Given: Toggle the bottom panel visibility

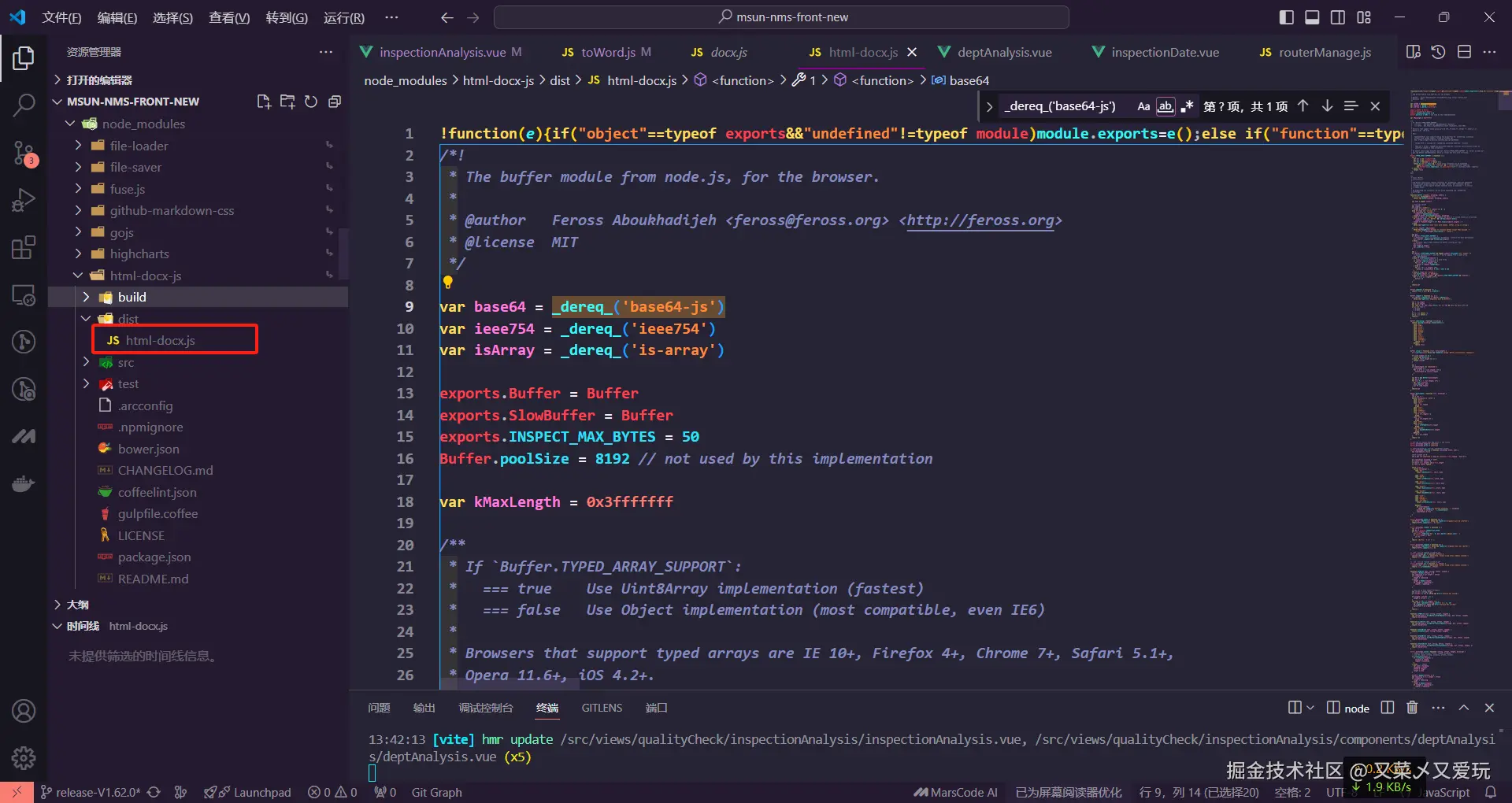Looking at the screenshot, I should point(1312,17).
